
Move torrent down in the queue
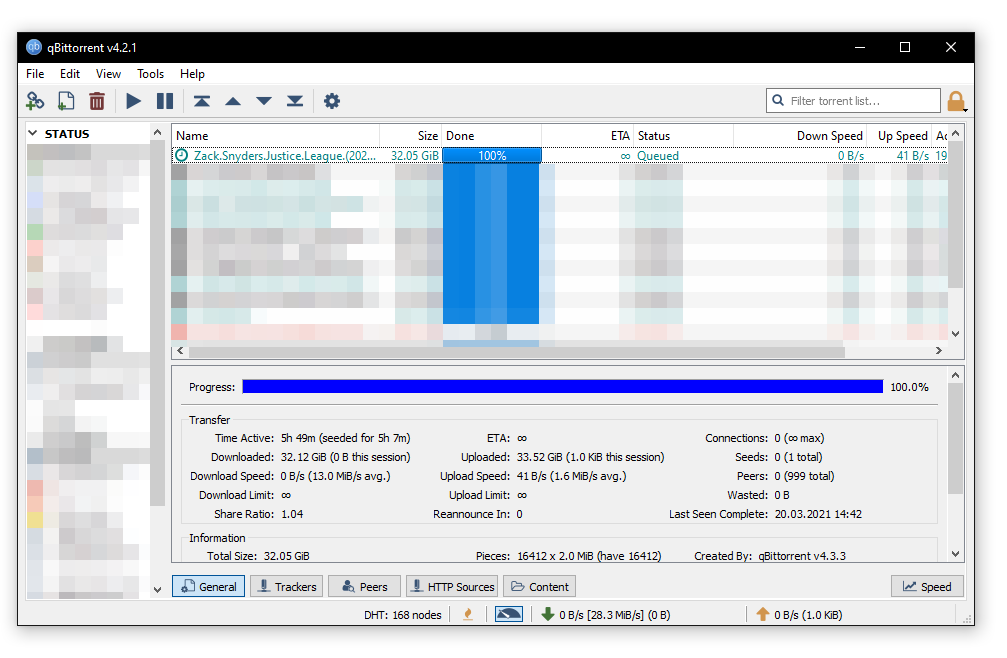[264, 101]
